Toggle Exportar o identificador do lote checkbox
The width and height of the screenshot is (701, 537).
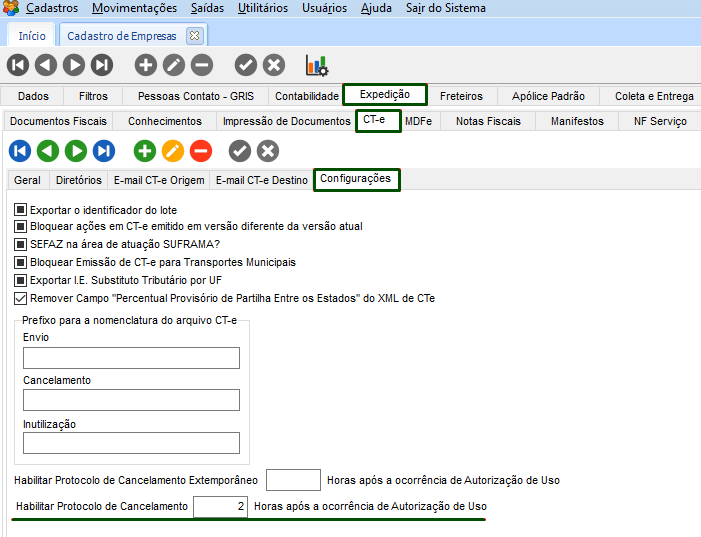coord(20,209)
